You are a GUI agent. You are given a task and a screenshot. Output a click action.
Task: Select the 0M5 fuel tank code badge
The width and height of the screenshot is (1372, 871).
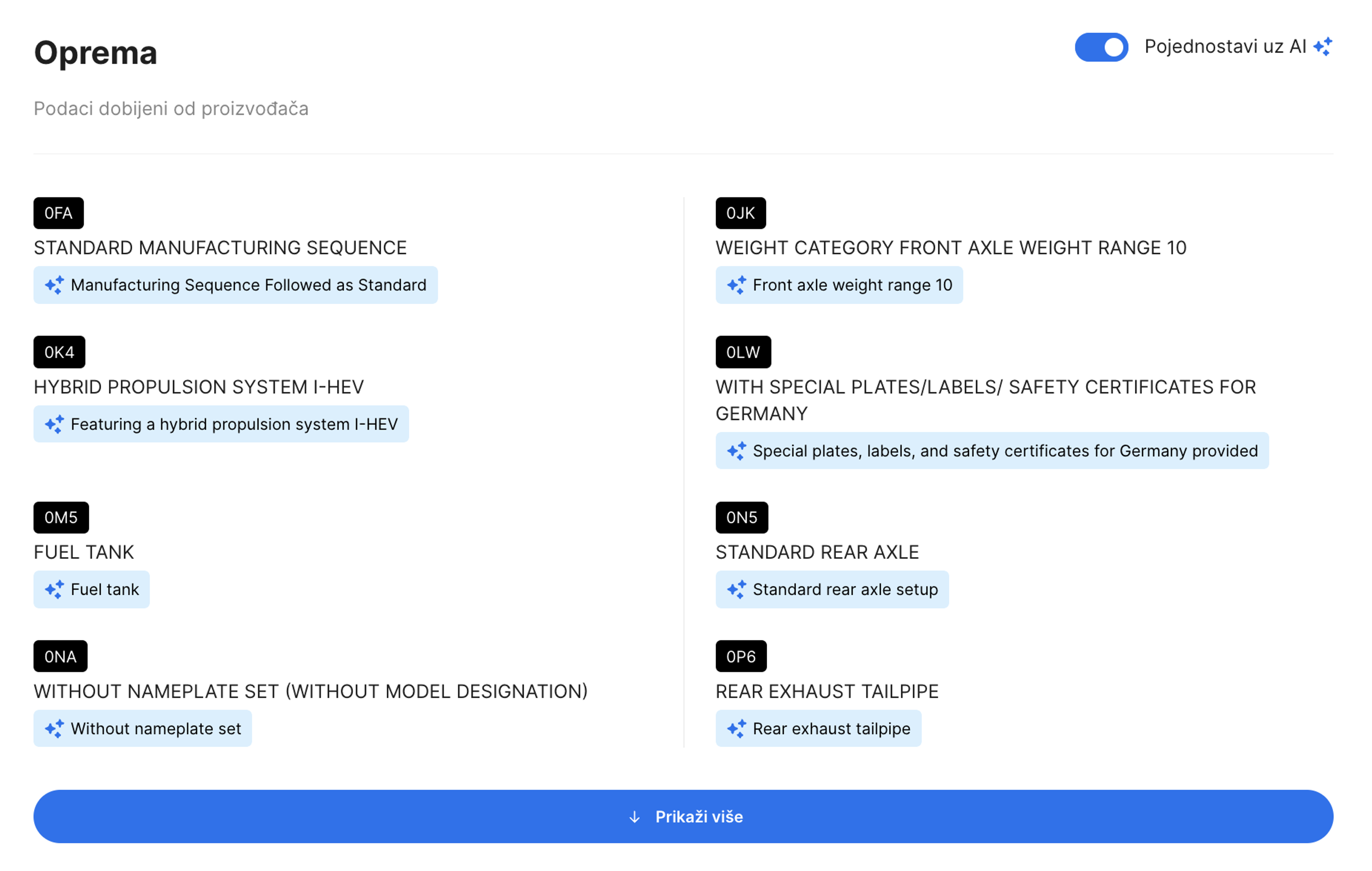tap(61, 517)
